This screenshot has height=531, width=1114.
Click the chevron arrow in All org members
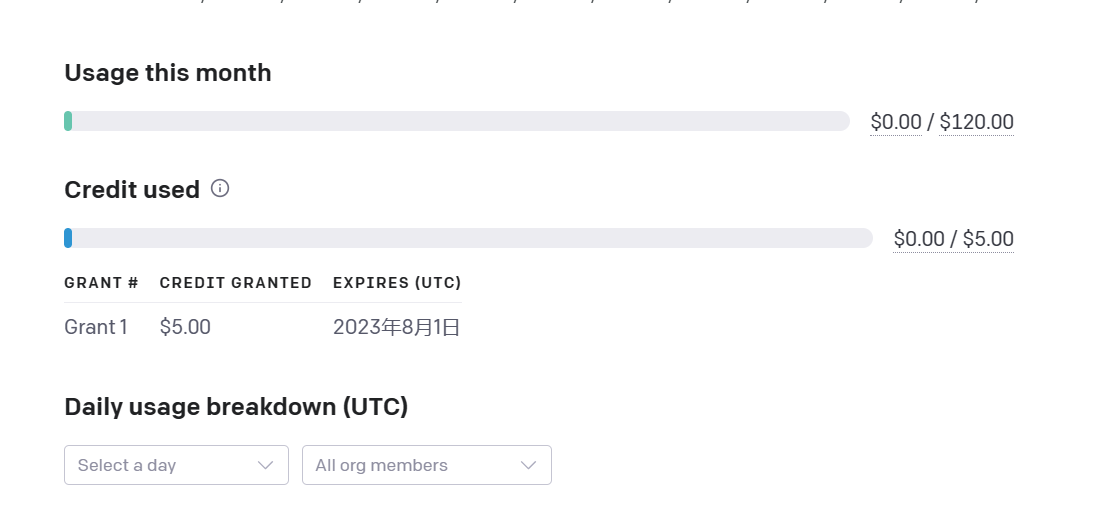click(x=529, y=465)
